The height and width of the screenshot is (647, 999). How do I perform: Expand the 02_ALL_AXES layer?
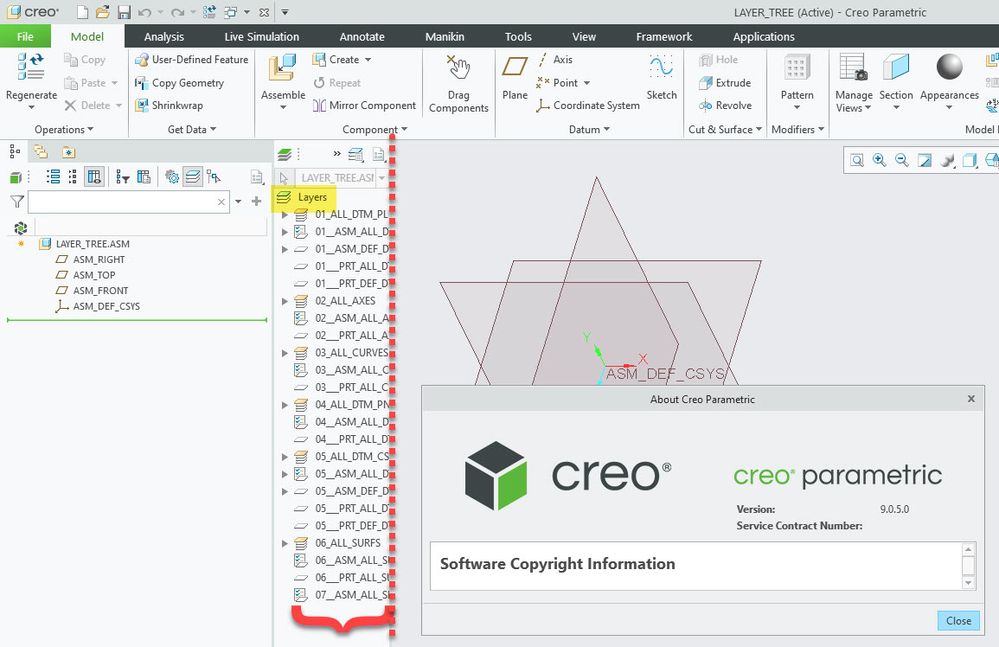tap(285, 301)
